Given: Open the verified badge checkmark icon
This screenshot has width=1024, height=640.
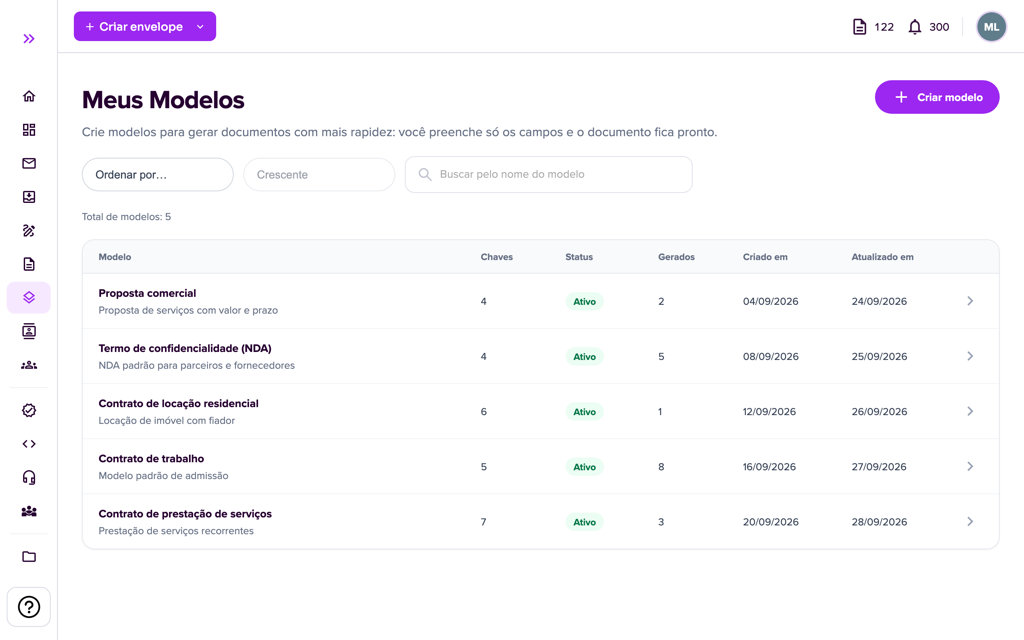Looking at the screenshot, I should (x=29, y=410).
